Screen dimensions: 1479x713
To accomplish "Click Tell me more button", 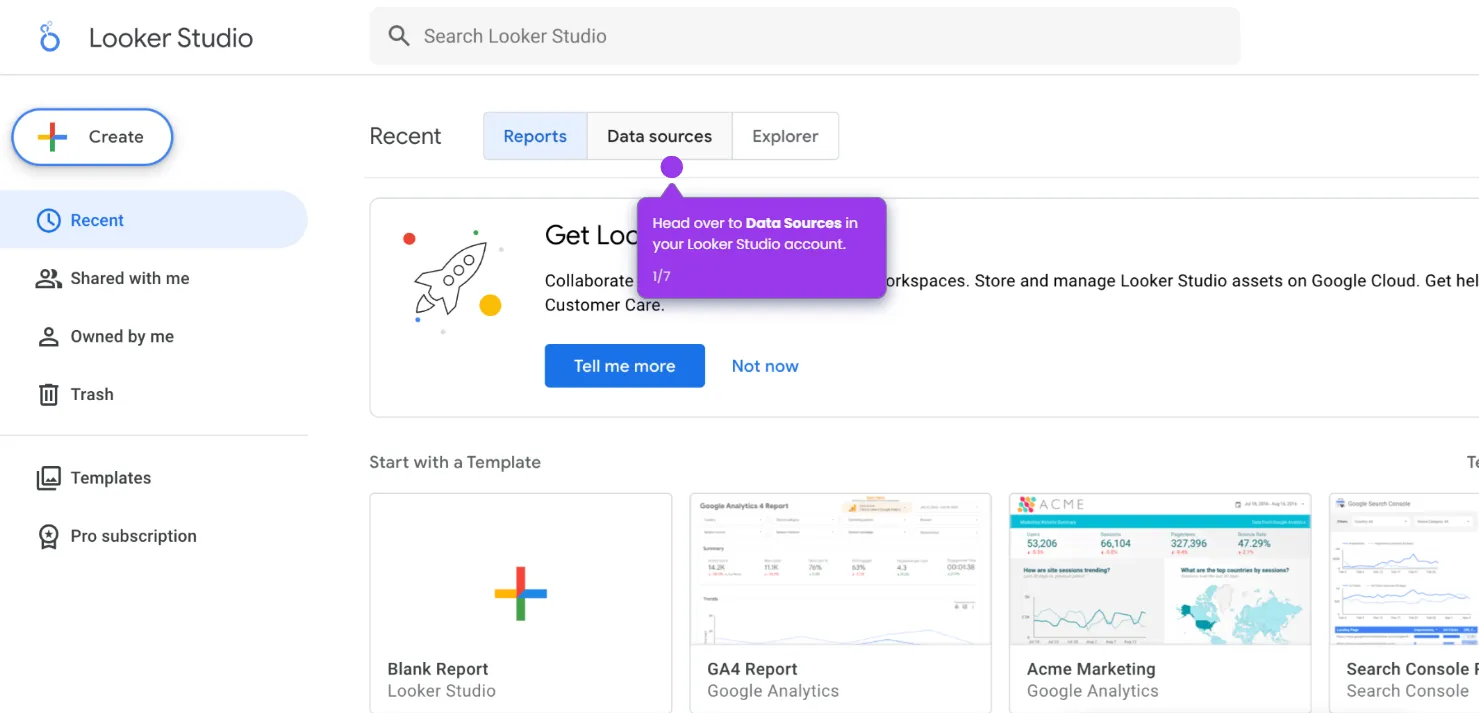I will click(x=625, y=366).
